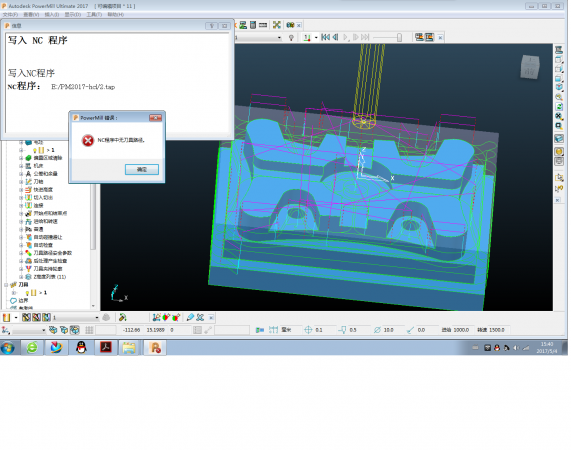Open the QQ penguin app from the taskbar
Image resolution: width=571 pixels, height=450 pixels.
[81, 348]
